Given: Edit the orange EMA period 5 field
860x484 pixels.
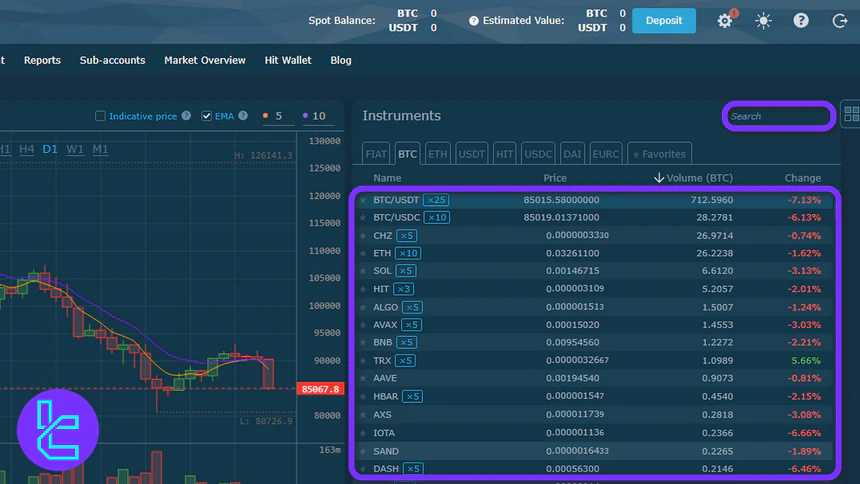Looking at the screenshot, I should tap(279, 116).
